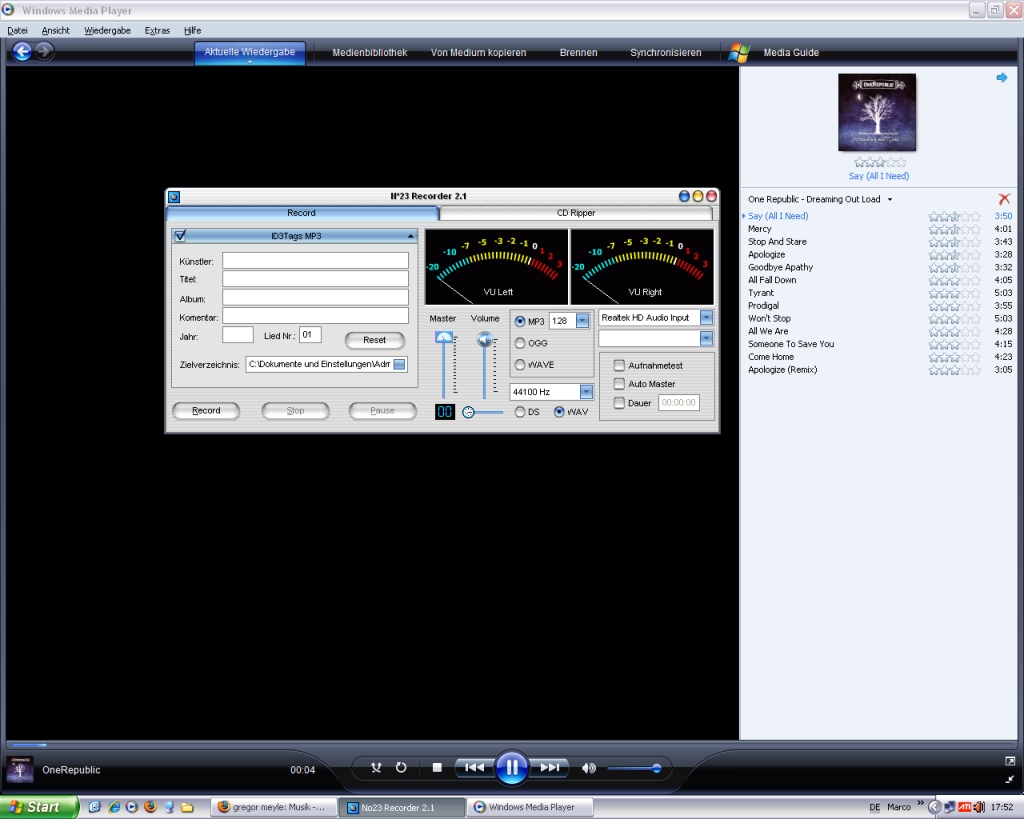The image size is (1024, 819).
Task: Switch to the CD Ripper tab
Action: 576,213
